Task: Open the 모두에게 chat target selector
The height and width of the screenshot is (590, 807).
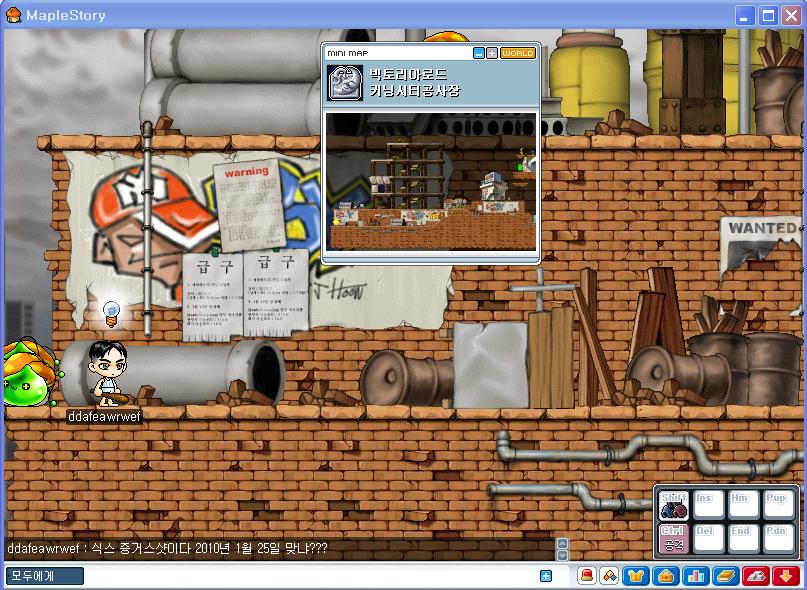Action: [x=44, y=576]
